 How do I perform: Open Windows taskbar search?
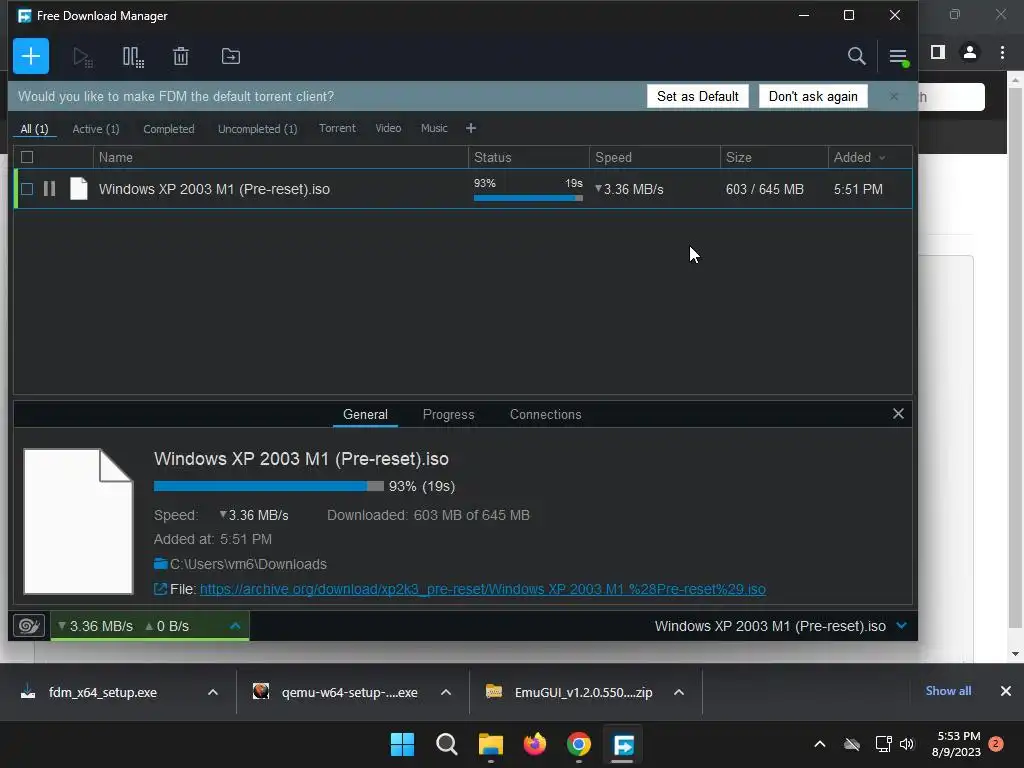[x=447, y=744]
